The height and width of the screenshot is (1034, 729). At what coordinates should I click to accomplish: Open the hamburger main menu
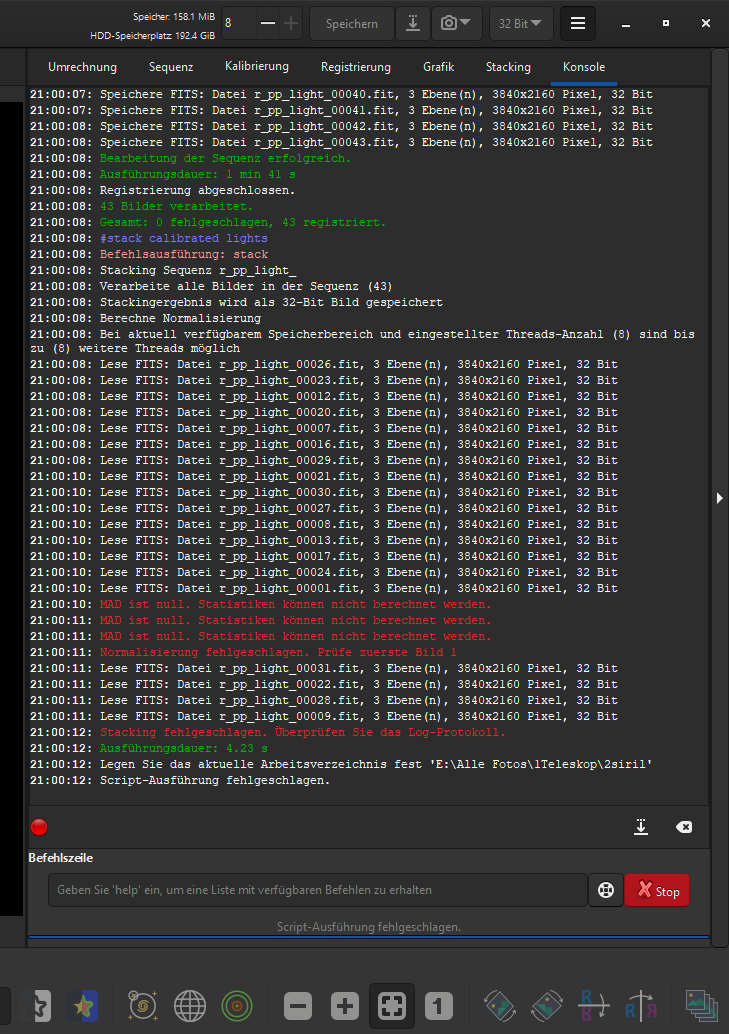pyautogui.click(x=577, y=24)
